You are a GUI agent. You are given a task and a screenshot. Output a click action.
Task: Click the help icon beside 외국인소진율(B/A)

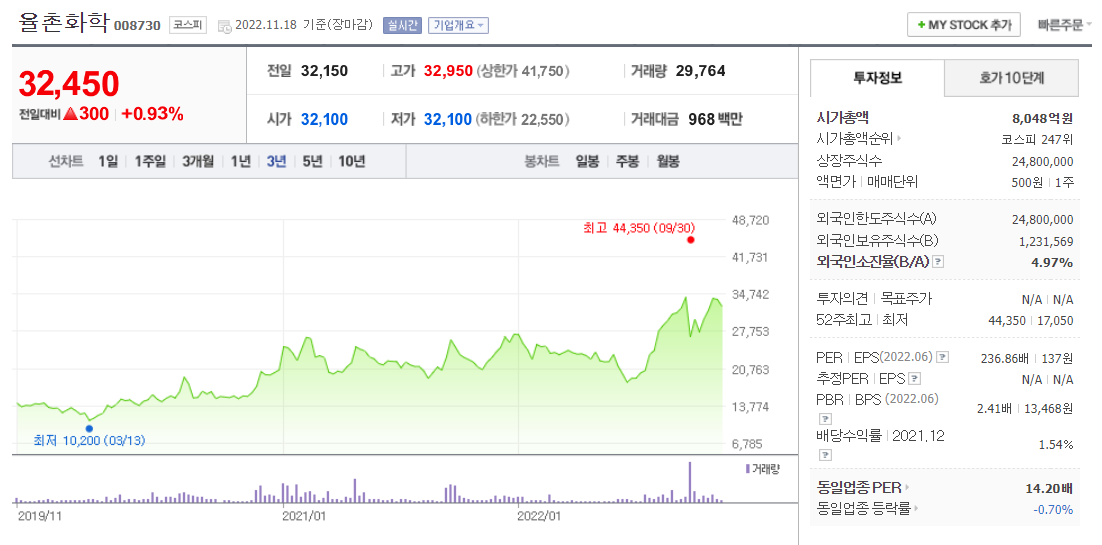pos(938,262)
